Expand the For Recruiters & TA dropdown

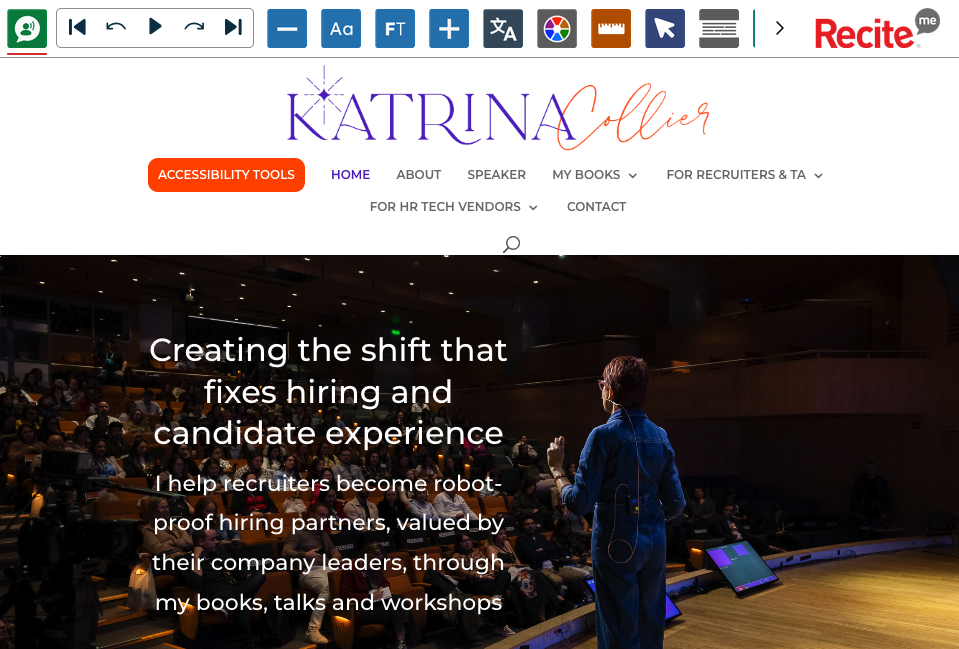744,175
